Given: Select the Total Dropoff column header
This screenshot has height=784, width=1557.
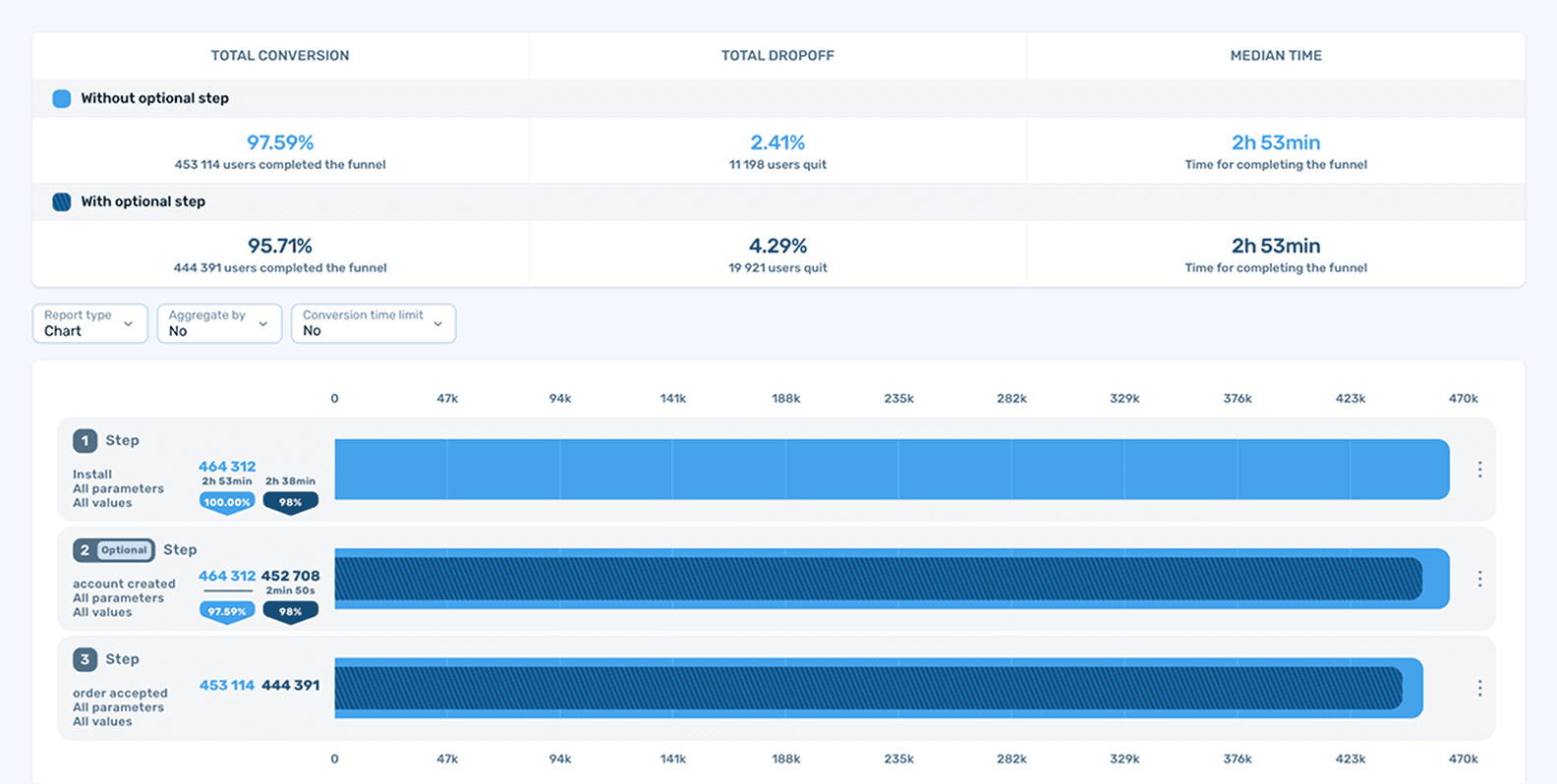Looking at the screenshot, I should (778, 56).
